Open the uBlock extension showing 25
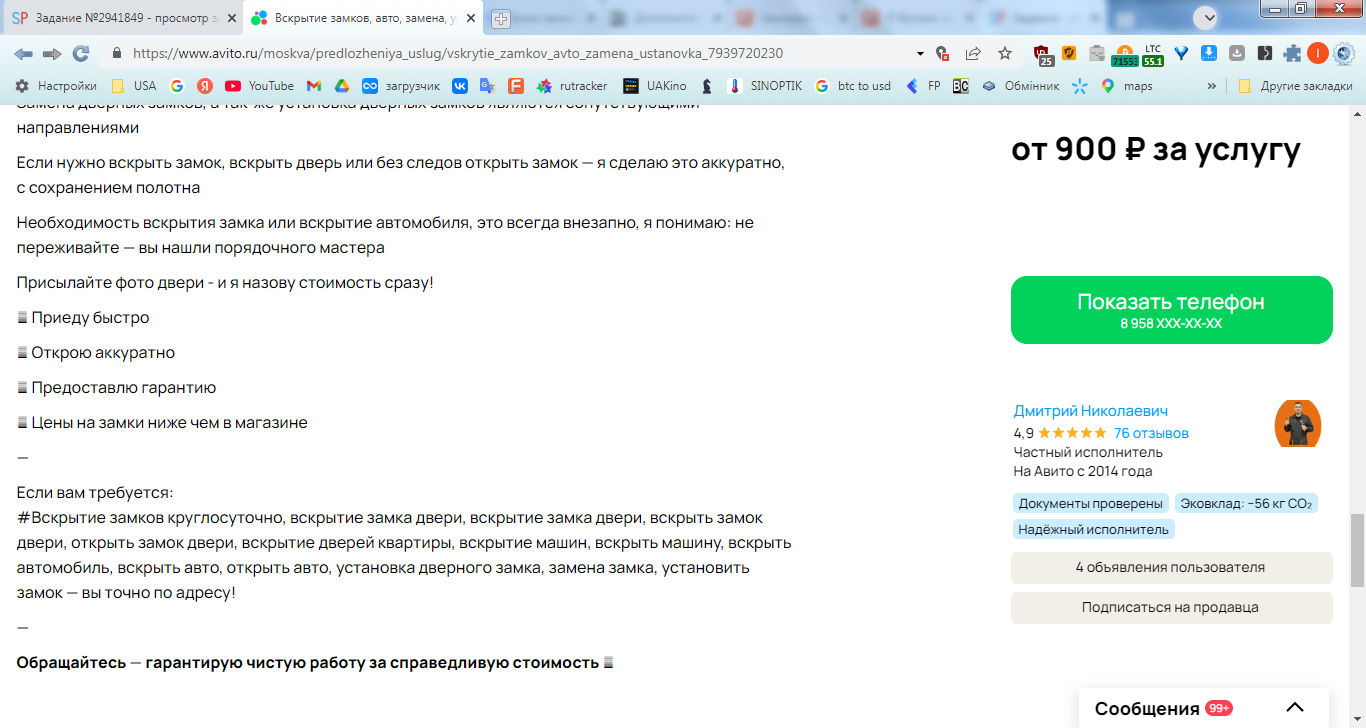 click(1043, 55)
